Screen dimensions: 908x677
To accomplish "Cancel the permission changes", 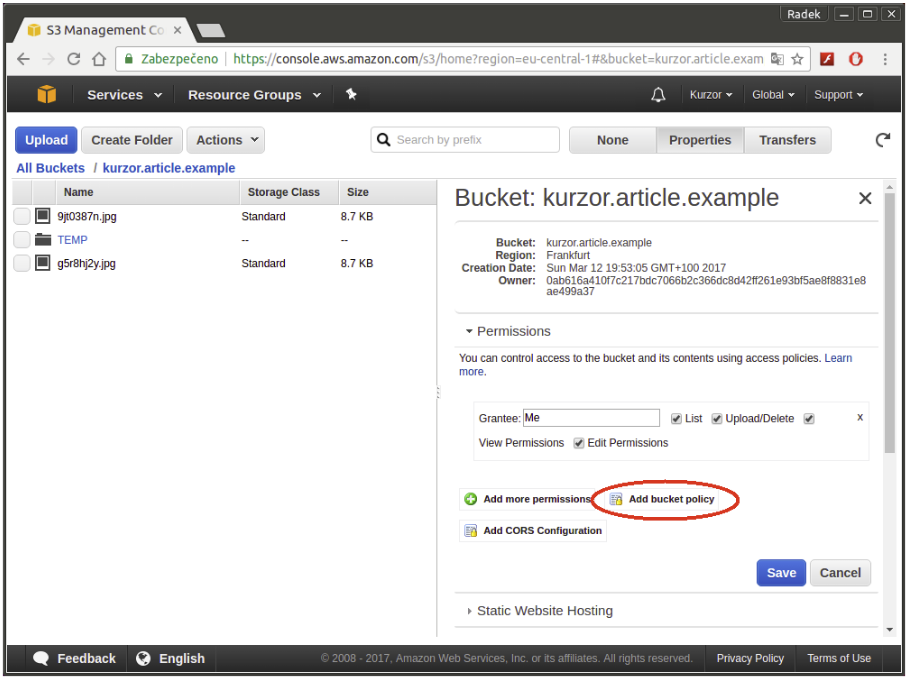I will tap(840, 573).
